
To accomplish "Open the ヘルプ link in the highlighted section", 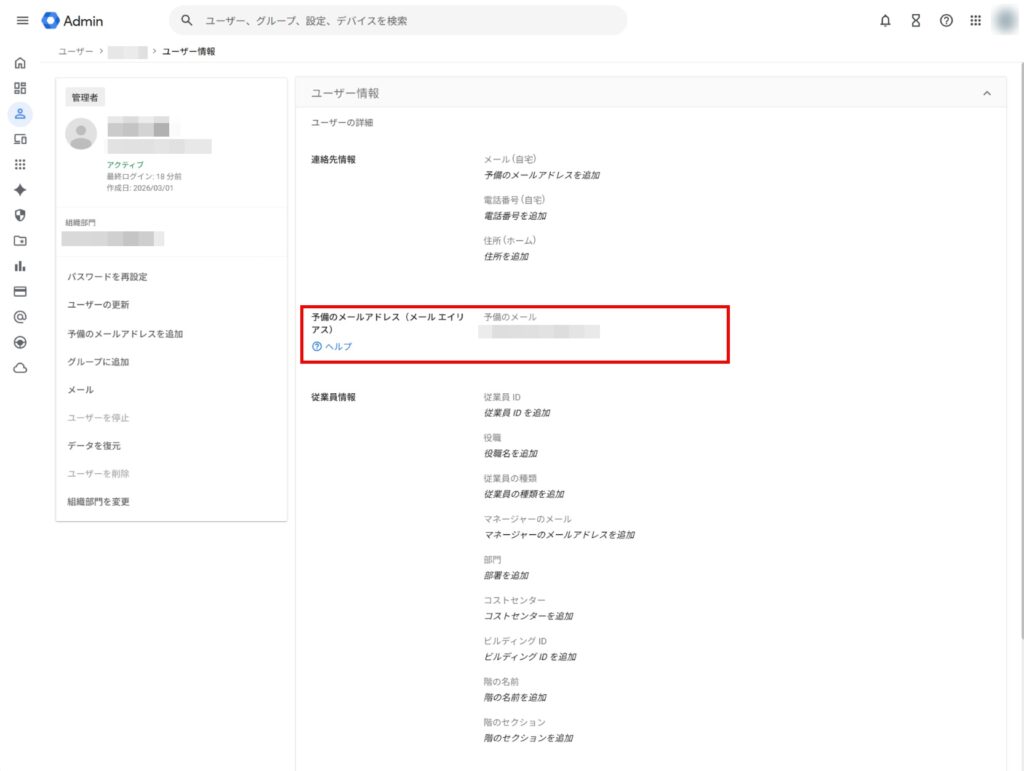I will (x=338, y=347).
